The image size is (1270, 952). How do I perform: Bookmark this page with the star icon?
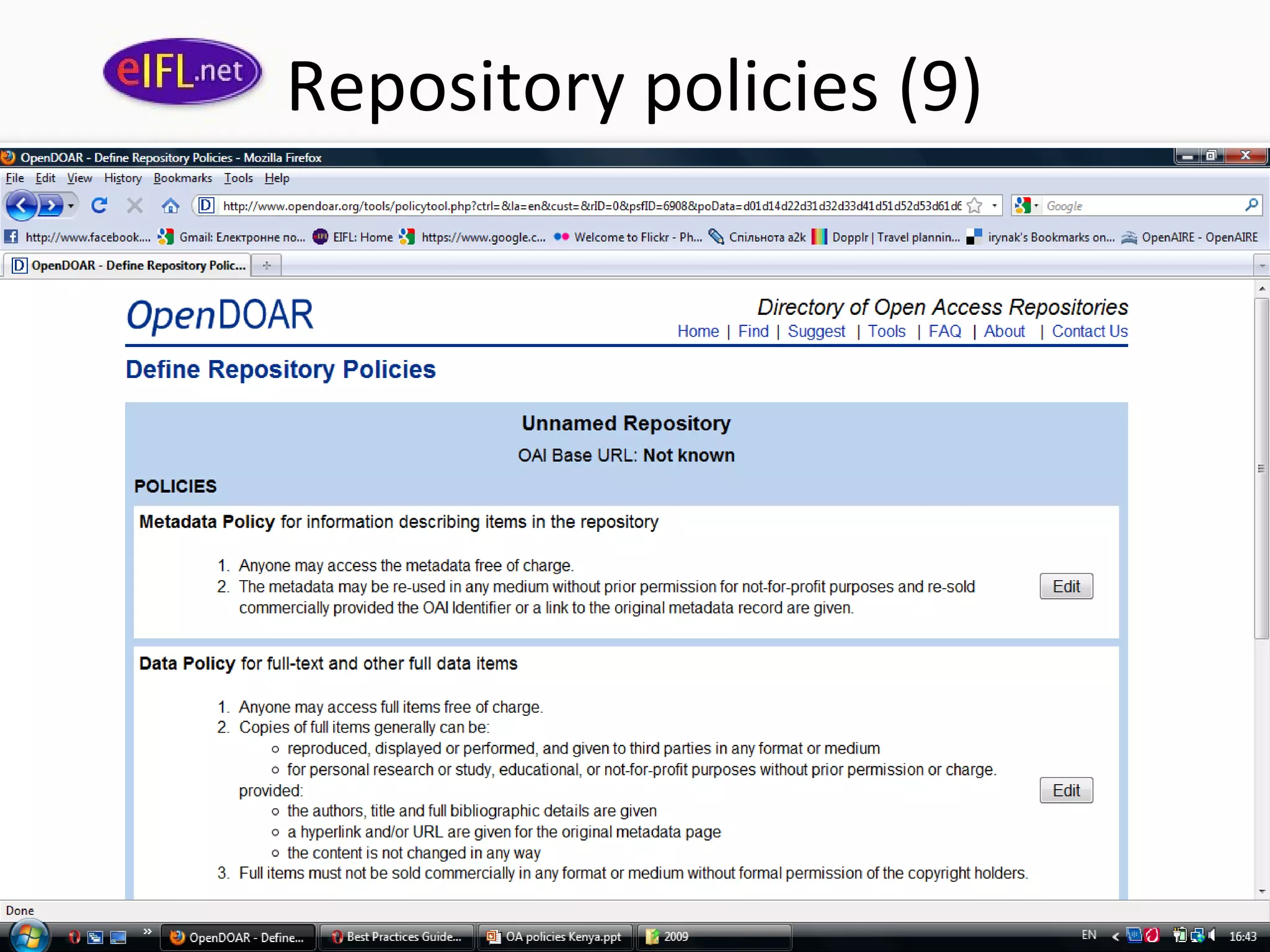[975, 205]
